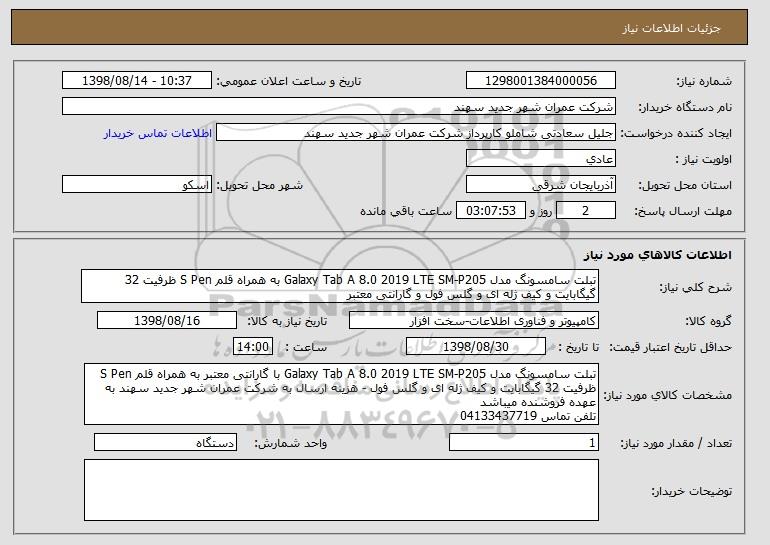
Task: Select the announcement date field 1398/08/14 - 10:37
Action: tap(137, 81)
